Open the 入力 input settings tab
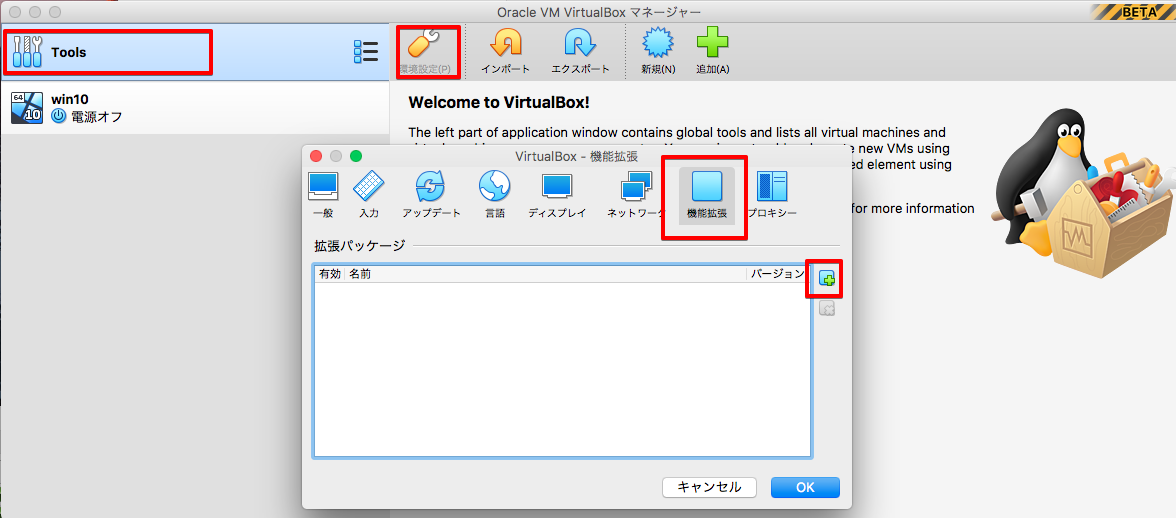Image resolution: width=1176 pixels, height=518 pixels. (369, 195)
